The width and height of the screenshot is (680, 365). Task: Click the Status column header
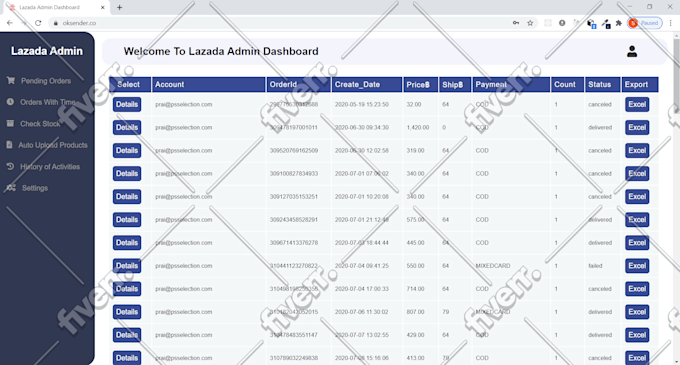pos(602,85)
